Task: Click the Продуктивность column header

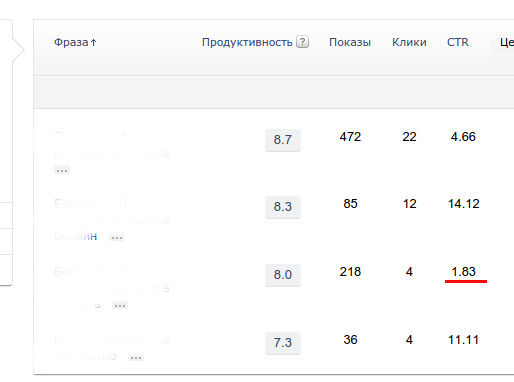Action: coord(247,42)
